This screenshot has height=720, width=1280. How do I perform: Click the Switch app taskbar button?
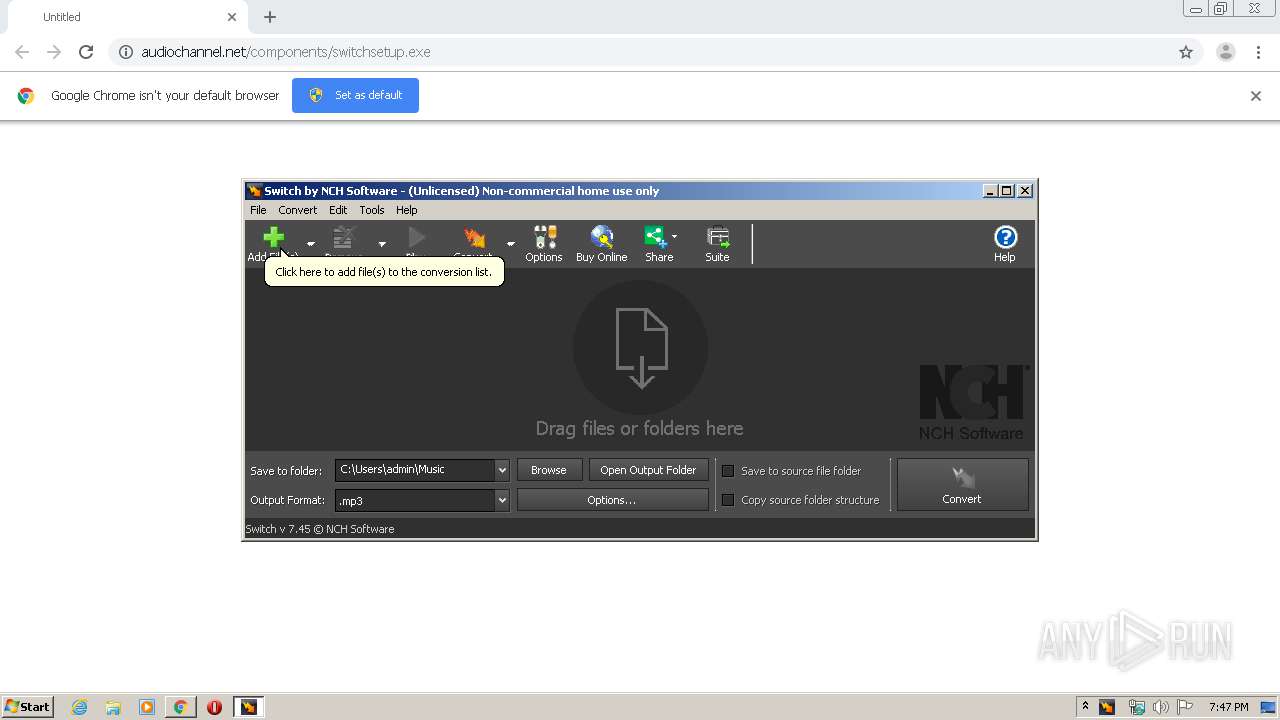point(248,707)
